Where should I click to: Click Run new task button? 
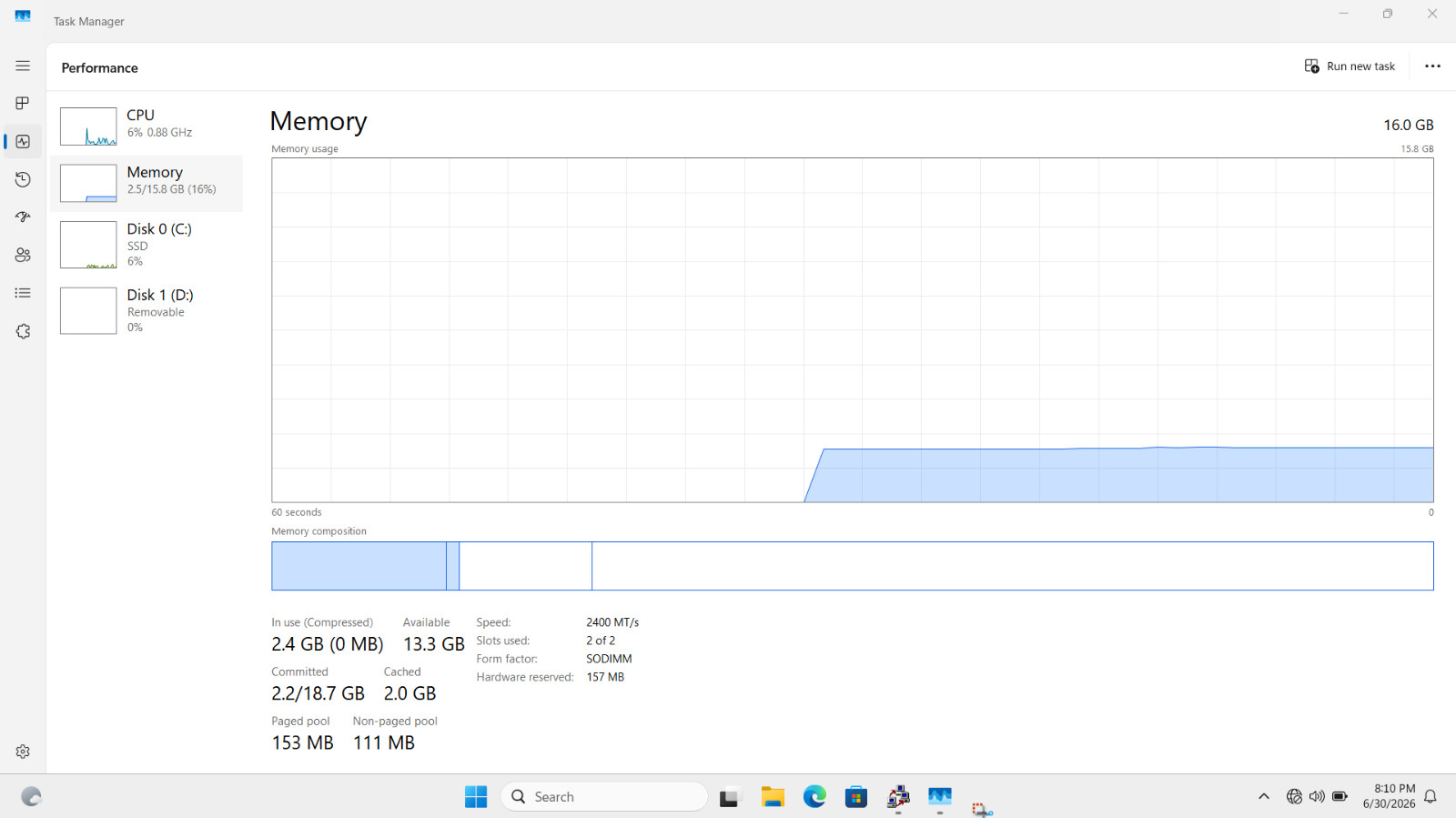pos(1350,66)
